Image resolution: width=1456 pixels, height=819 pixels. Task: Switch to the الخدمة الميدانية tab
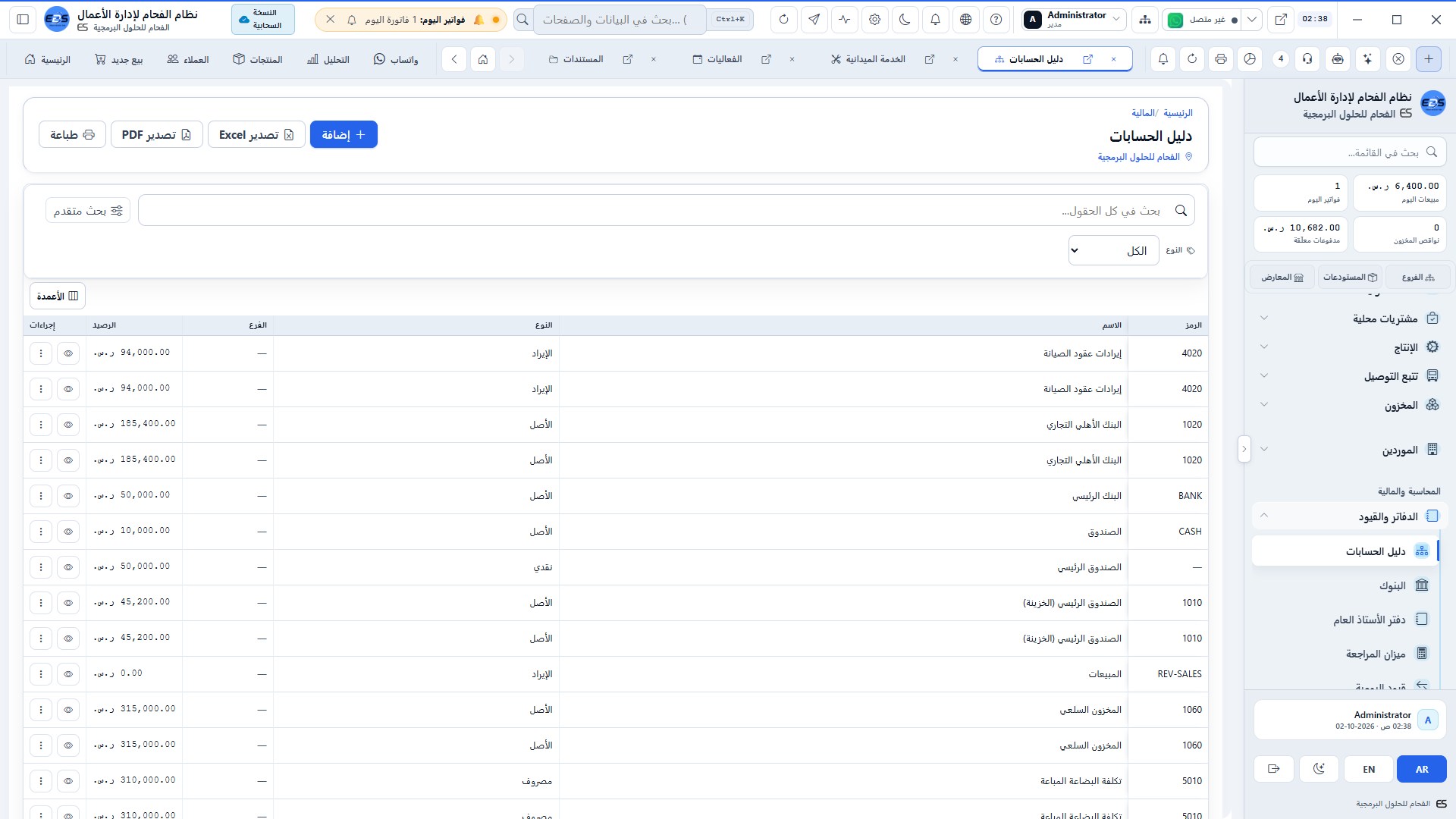(868, 59)
